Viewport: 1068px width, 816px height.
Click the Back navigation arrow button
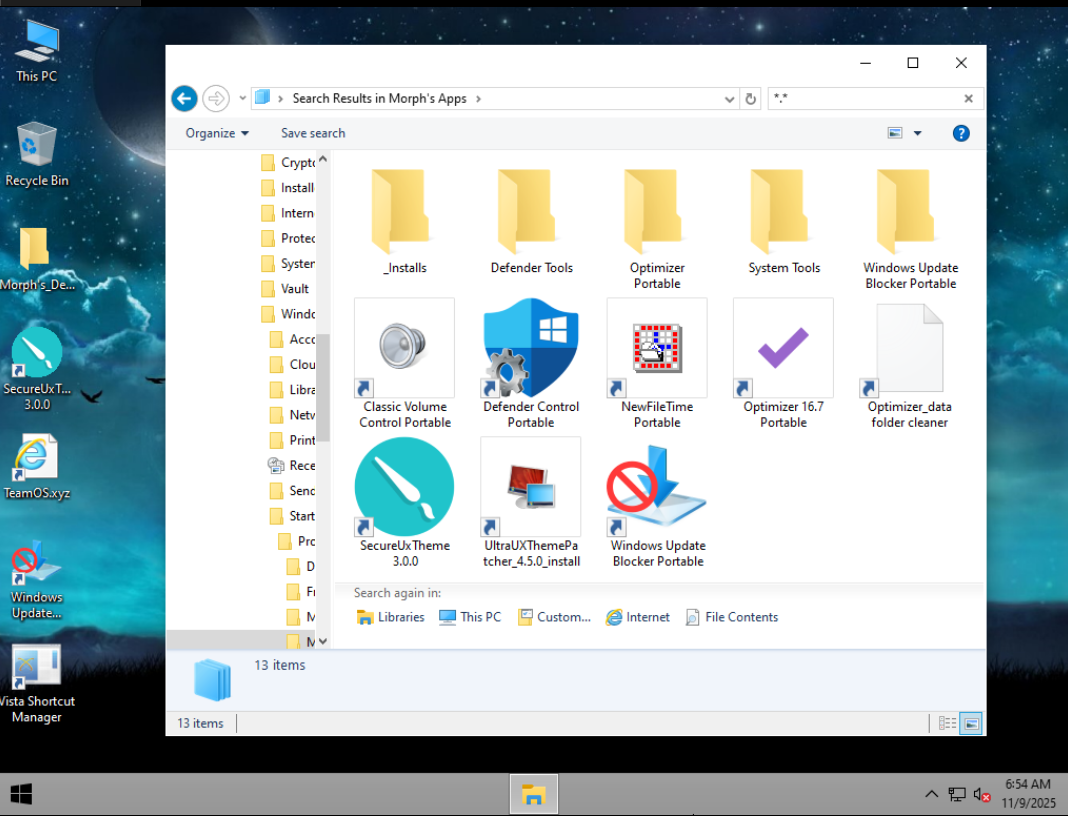(184, 98)
